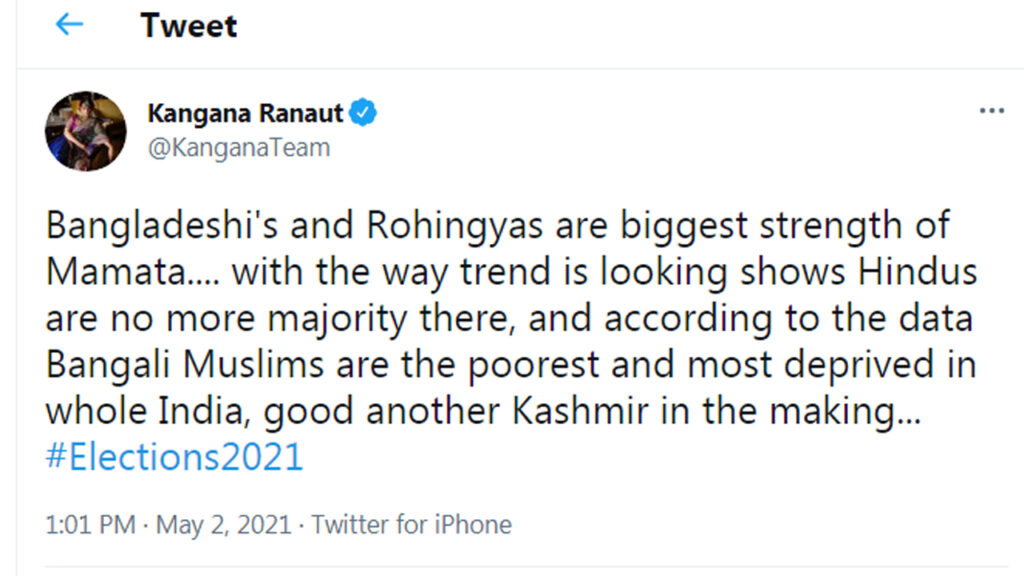The width and height of the screenshot is (1024, 576).
Task: Open the Twitter for iPhone source link
Action: [411, 525]
